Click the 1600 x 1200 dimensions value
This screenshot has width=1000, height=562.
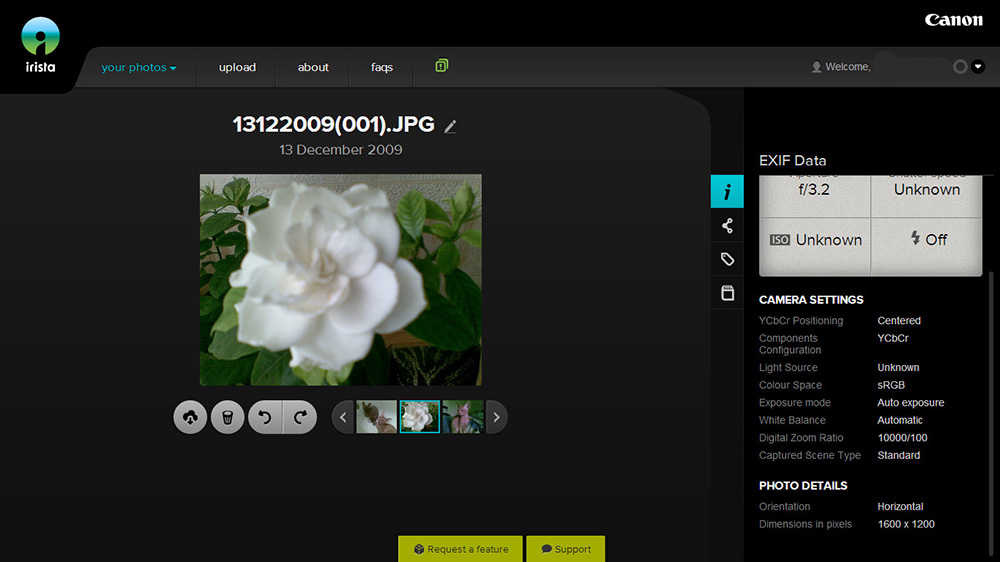tap(906, 524)
